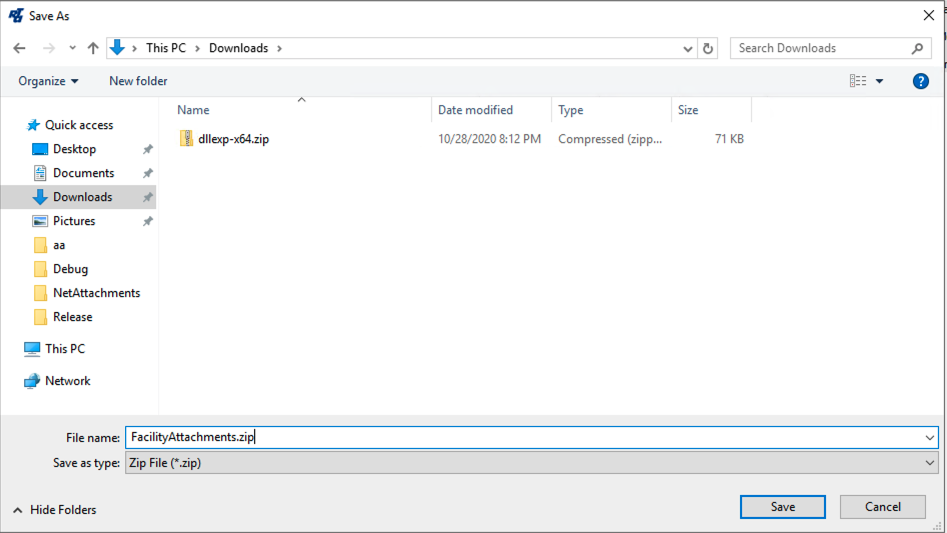
Task: Sort files by Date modified column
Action: (x=475, y=110)
